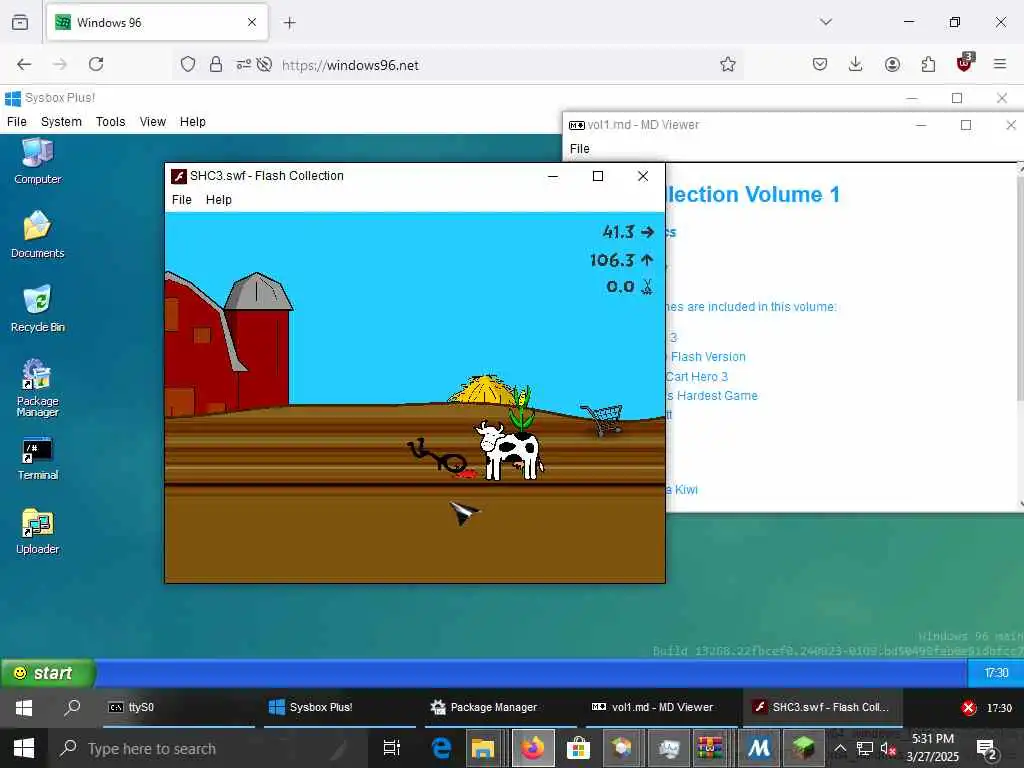Open Firefox tracking protection shield icon
The image size is (1024, 768).
(188, 64)
